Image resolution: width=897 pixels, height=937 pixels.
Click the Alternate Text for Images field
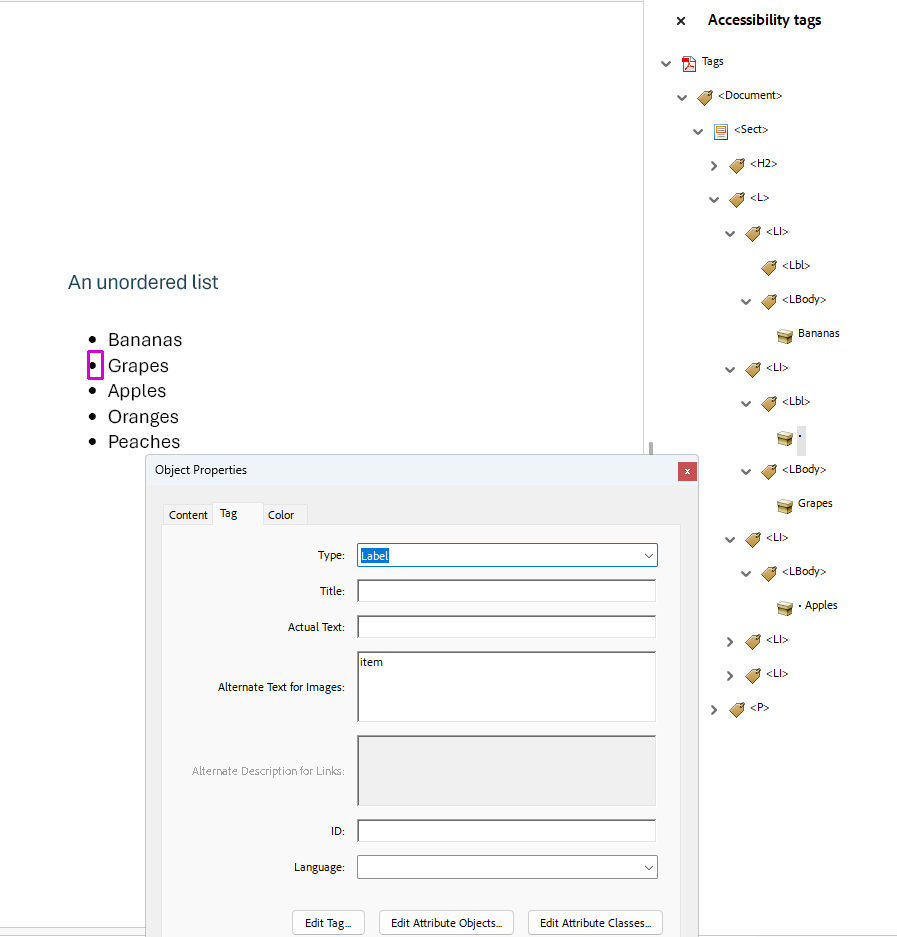[505, 686]
